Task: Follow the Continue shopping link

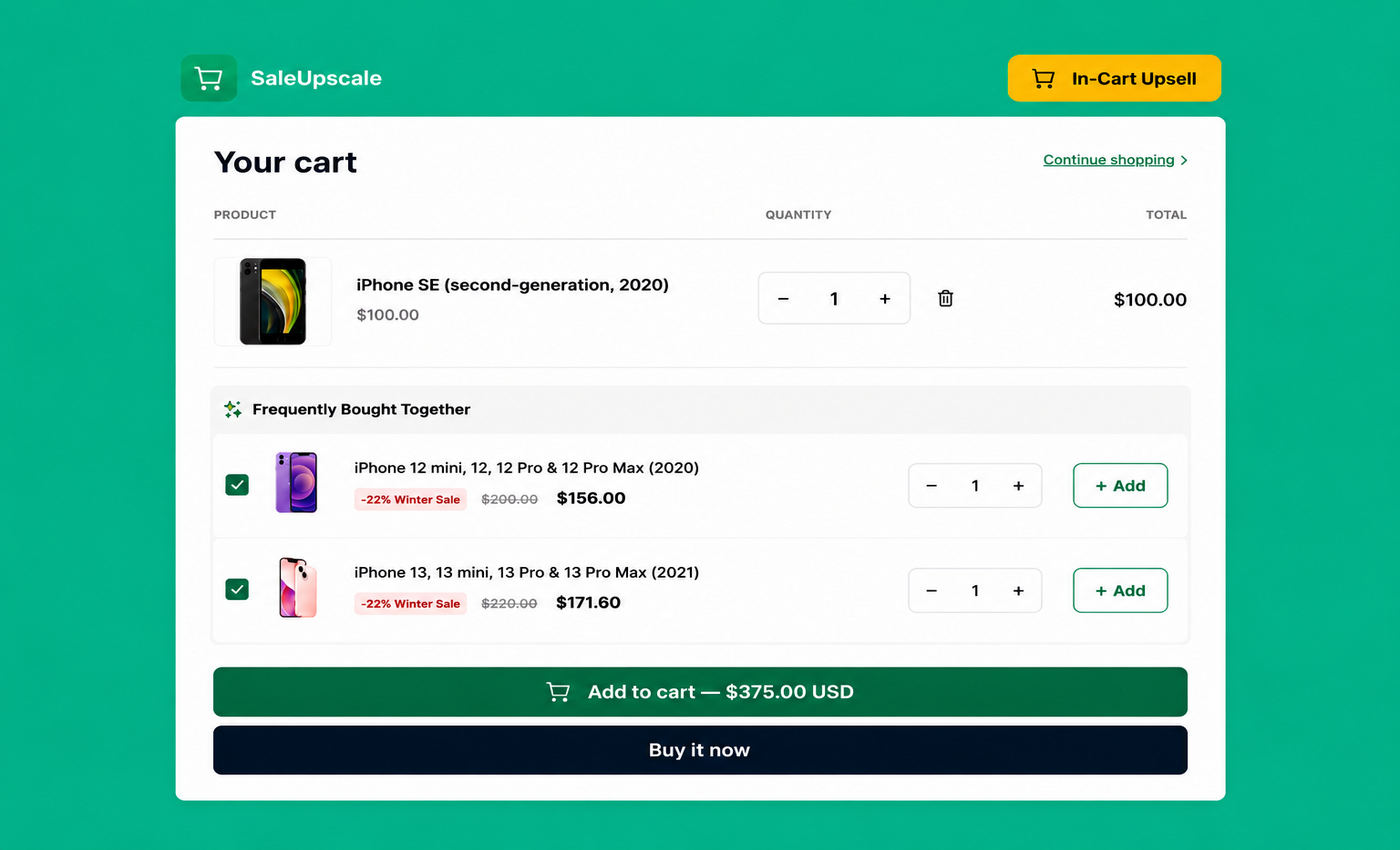Action: 1115,160
